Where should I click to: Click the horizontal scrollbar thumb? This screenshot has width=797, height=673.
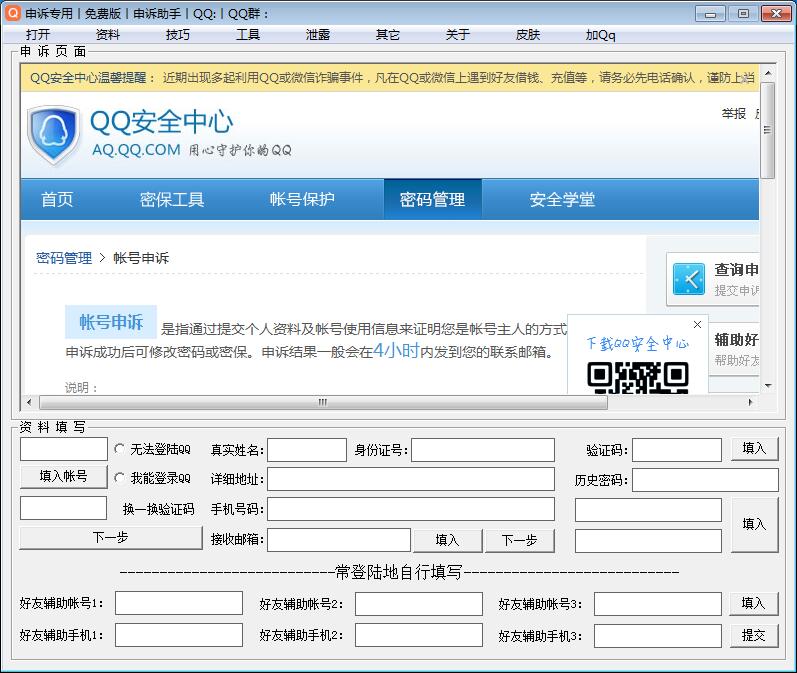pos(323,402)
